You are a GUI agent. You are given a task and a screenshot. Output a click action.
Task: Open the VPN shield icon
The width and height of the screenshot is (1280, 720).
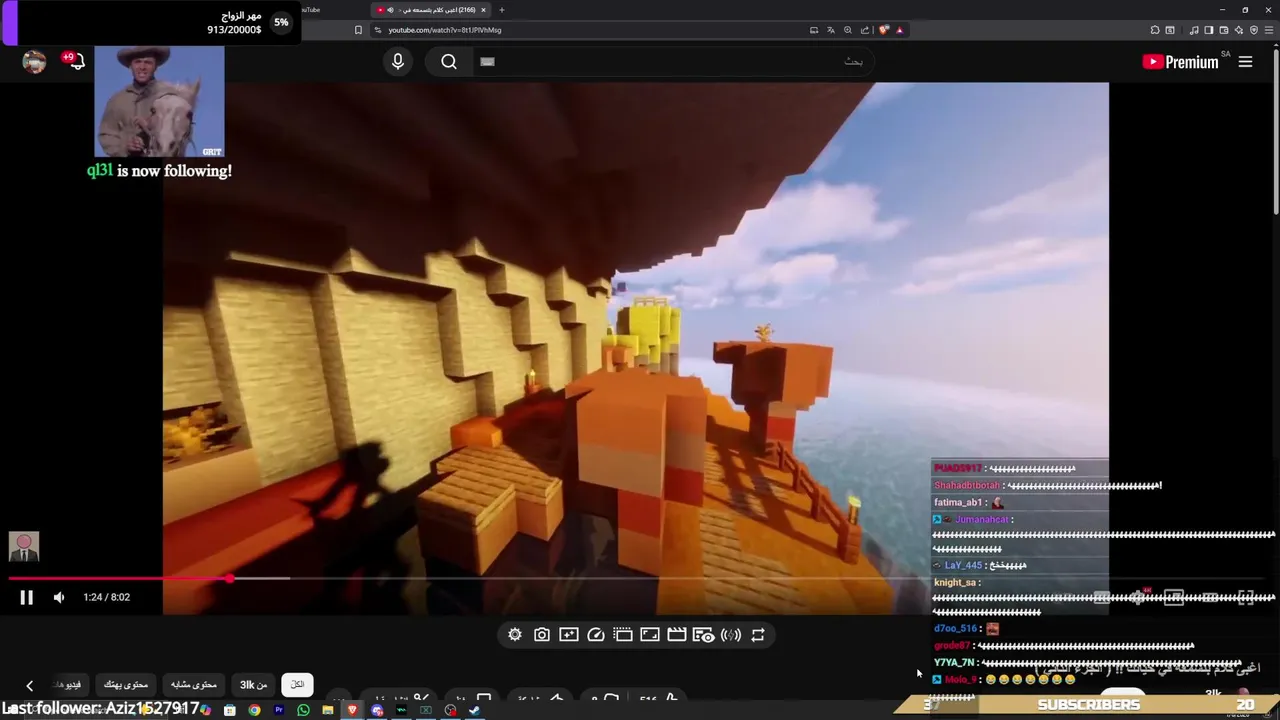[1254, 30]
